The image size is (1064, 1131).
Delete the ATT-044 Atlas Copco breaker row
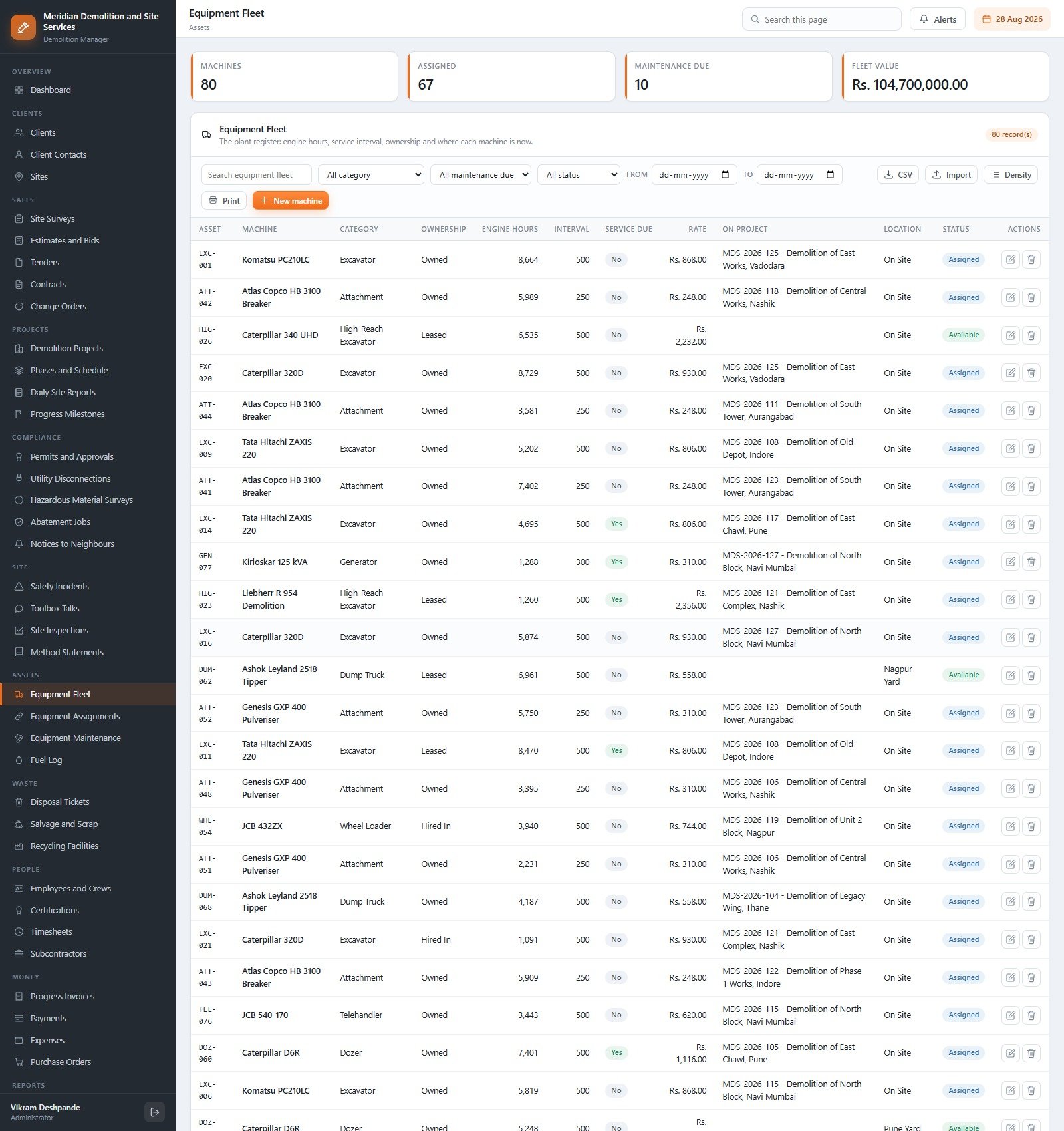pyautogui.click(x=1031, y=410)
